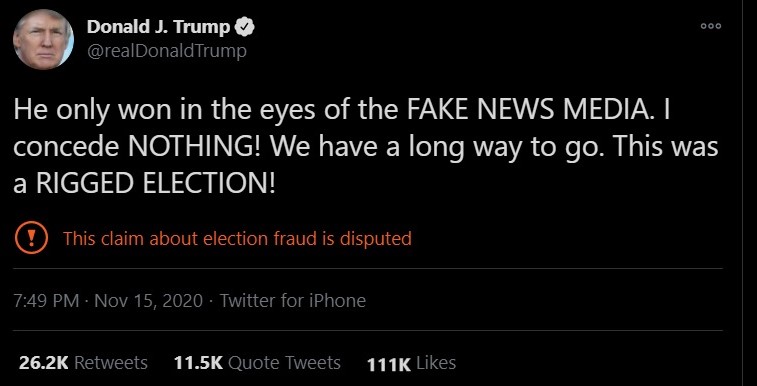Click the vertical bar on the right edge
The height and width of the screenshot is (386, 757).
pos(742,193)
